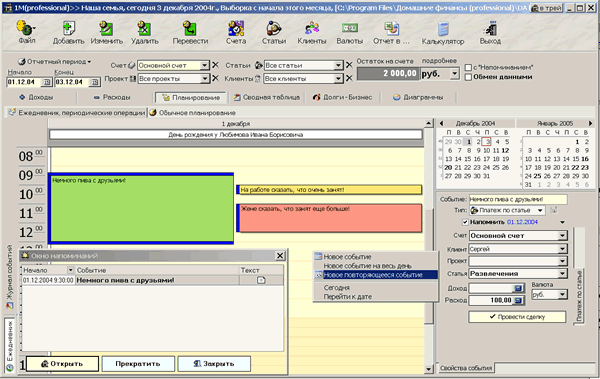Expand the Основной счет filter dropdown
The image size is (600, 379).
205,65
